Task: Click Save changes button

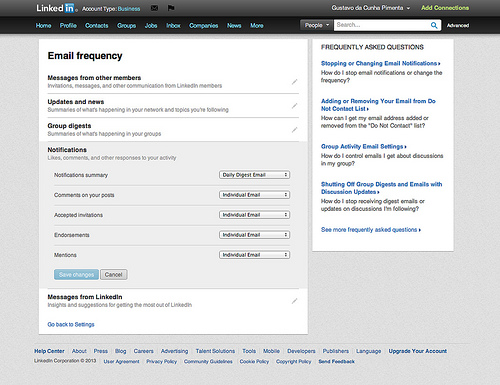Action: point(76,274)
